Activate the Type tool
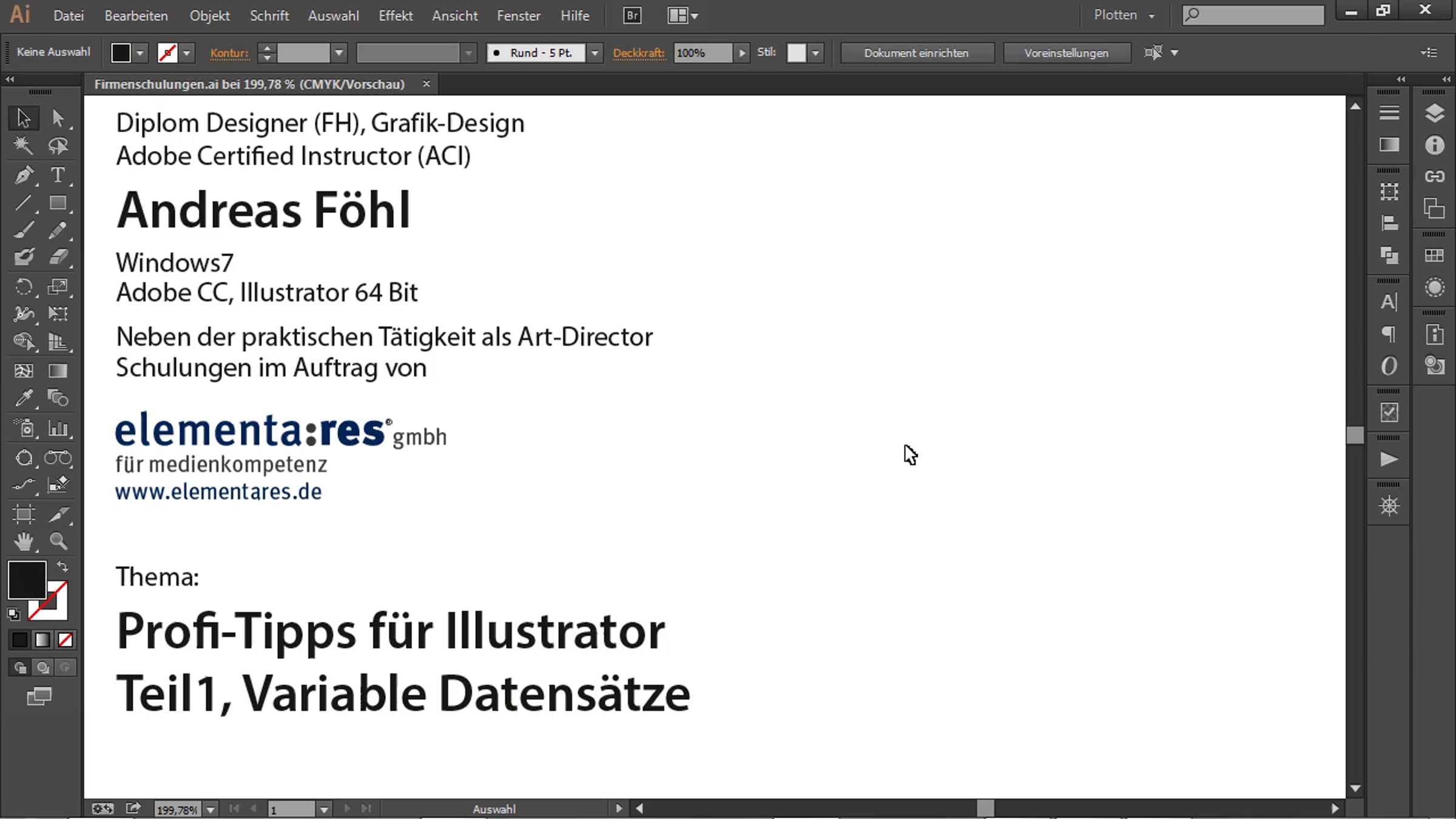1456x819 pixels. 58,175
